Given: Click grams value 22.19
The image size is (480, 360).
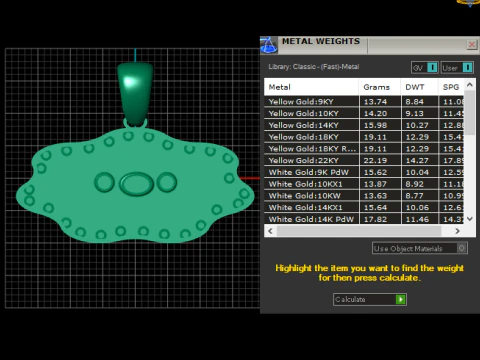Looking at the screenshot, I should 375,160.
